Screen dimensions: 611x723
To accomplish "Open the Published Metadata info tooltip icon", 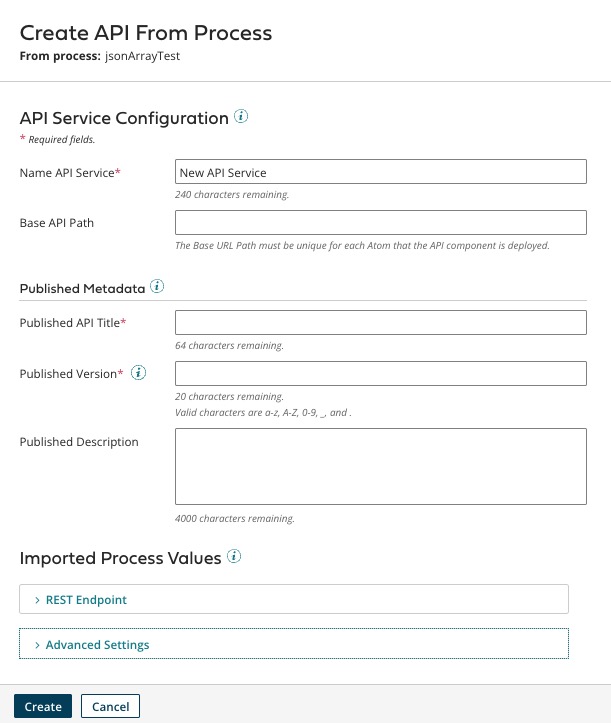I will pos(157,287).
